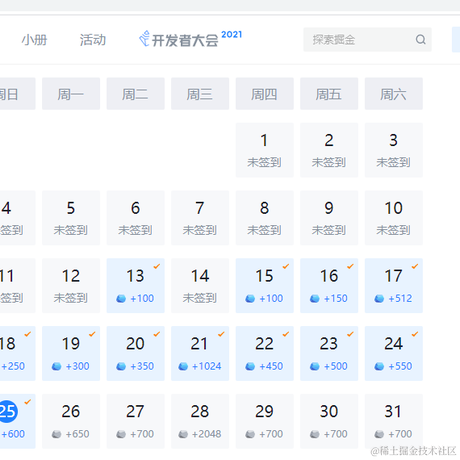Click +550 reward on day 24

[400, 366]
